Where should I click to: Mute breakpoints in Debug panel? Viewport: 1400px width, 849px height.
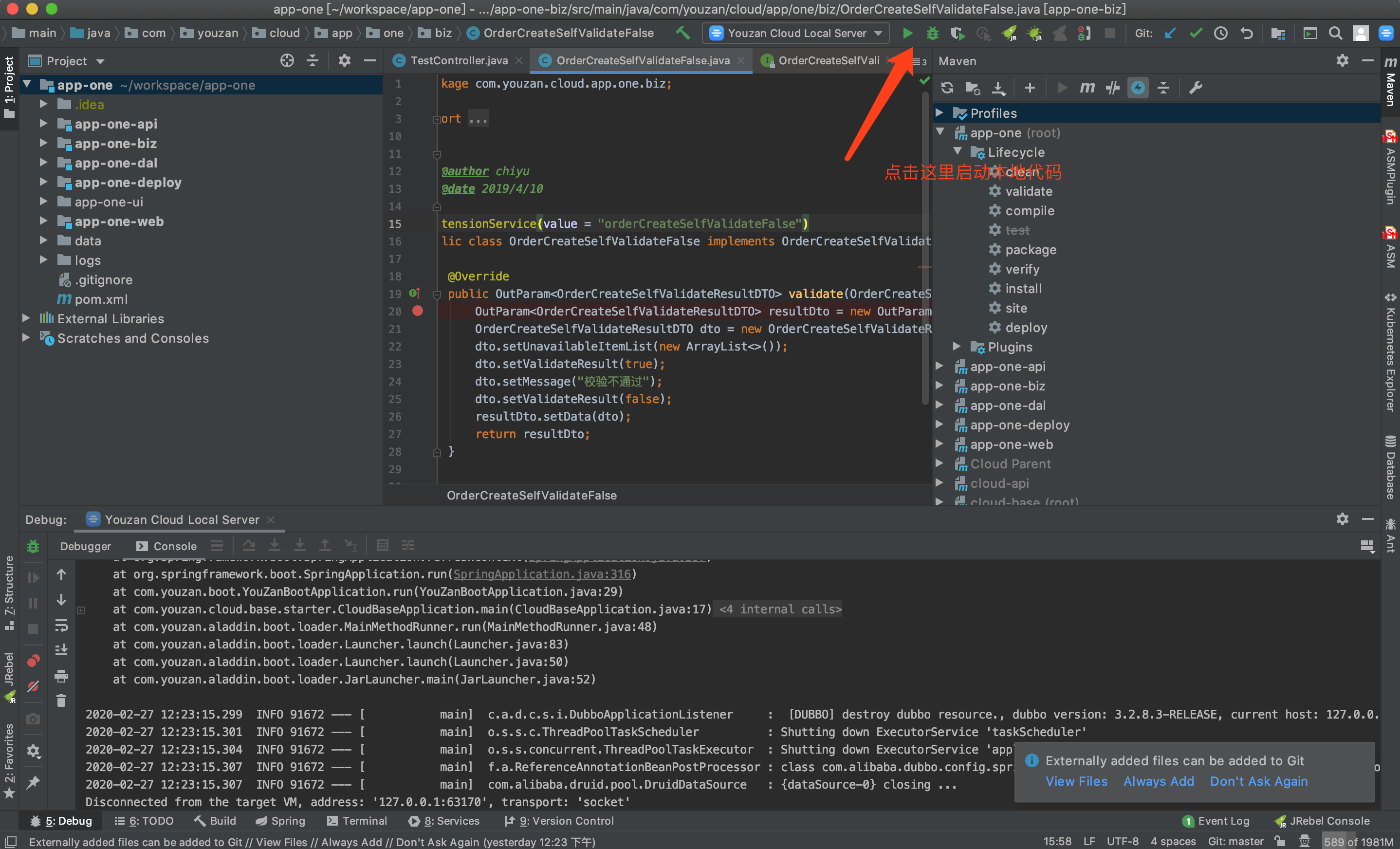point(33,686)
